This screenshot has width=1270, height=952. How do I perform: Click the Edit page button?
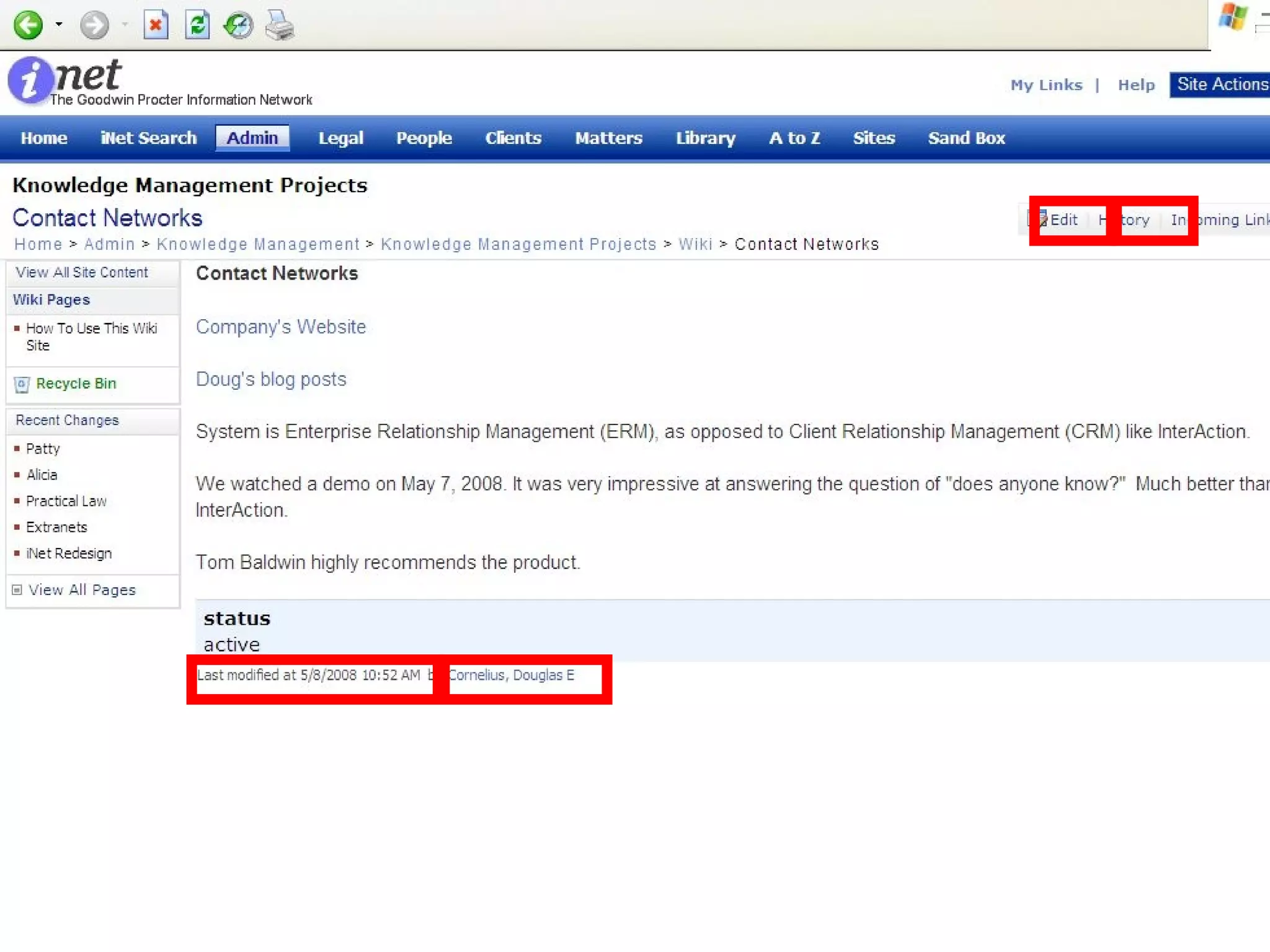[1062, 220]
